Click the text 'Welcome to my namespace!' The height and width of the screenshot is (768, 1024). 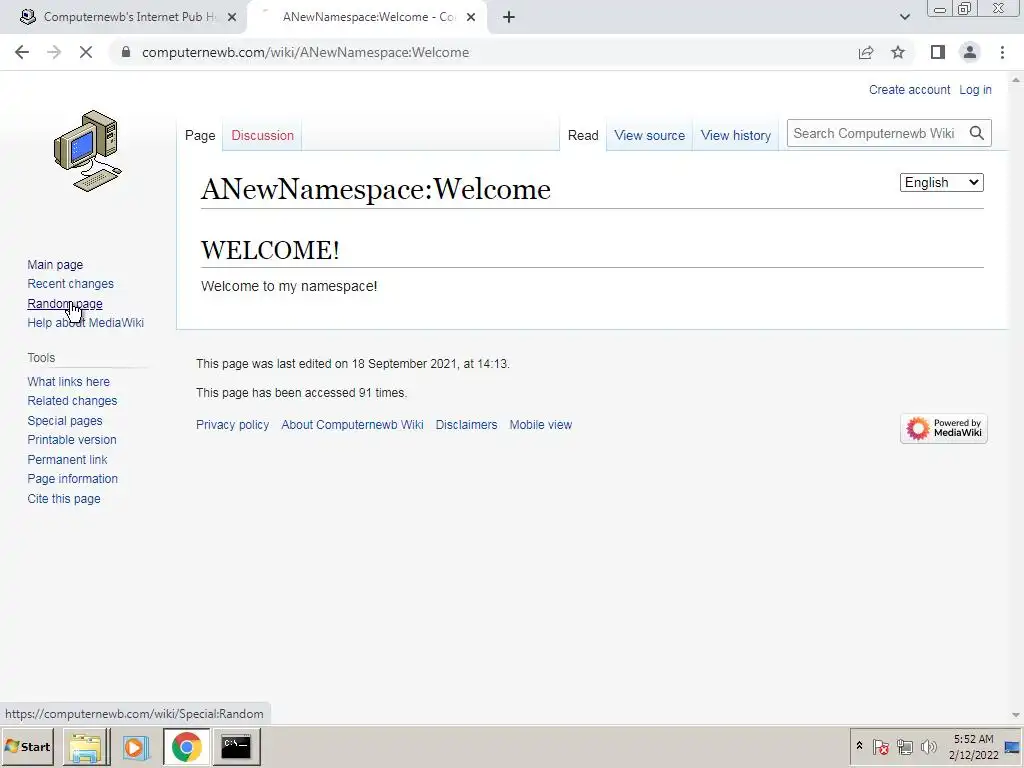tap(289, 286)
